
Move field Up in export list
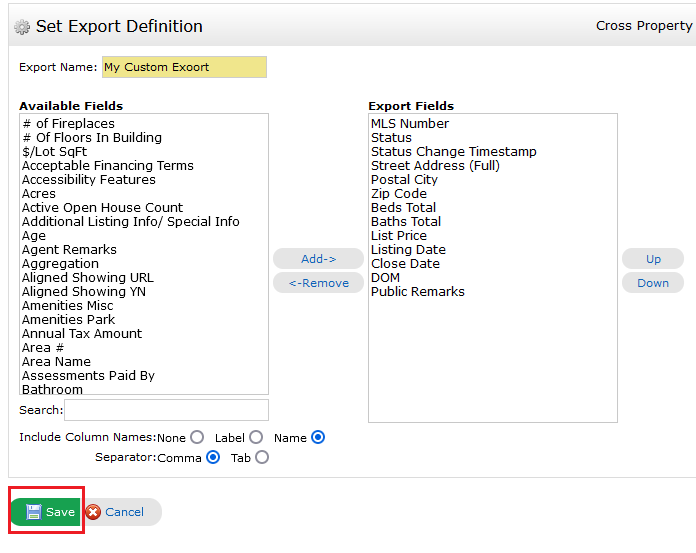tap(653, 259)
